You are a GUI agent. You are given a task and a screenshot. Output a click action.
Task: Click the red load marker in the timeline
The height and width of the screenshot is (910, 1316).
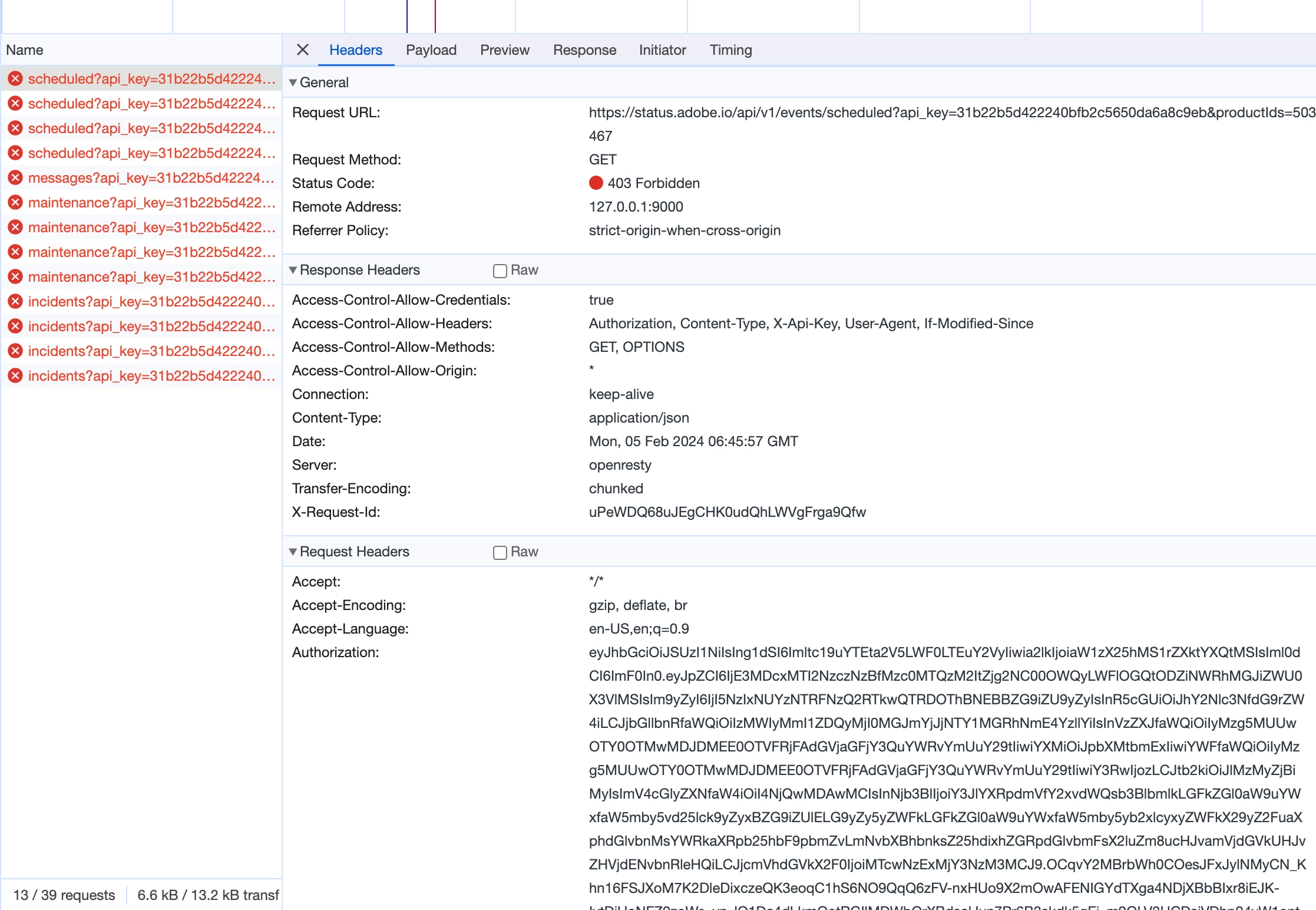(435, 17)
